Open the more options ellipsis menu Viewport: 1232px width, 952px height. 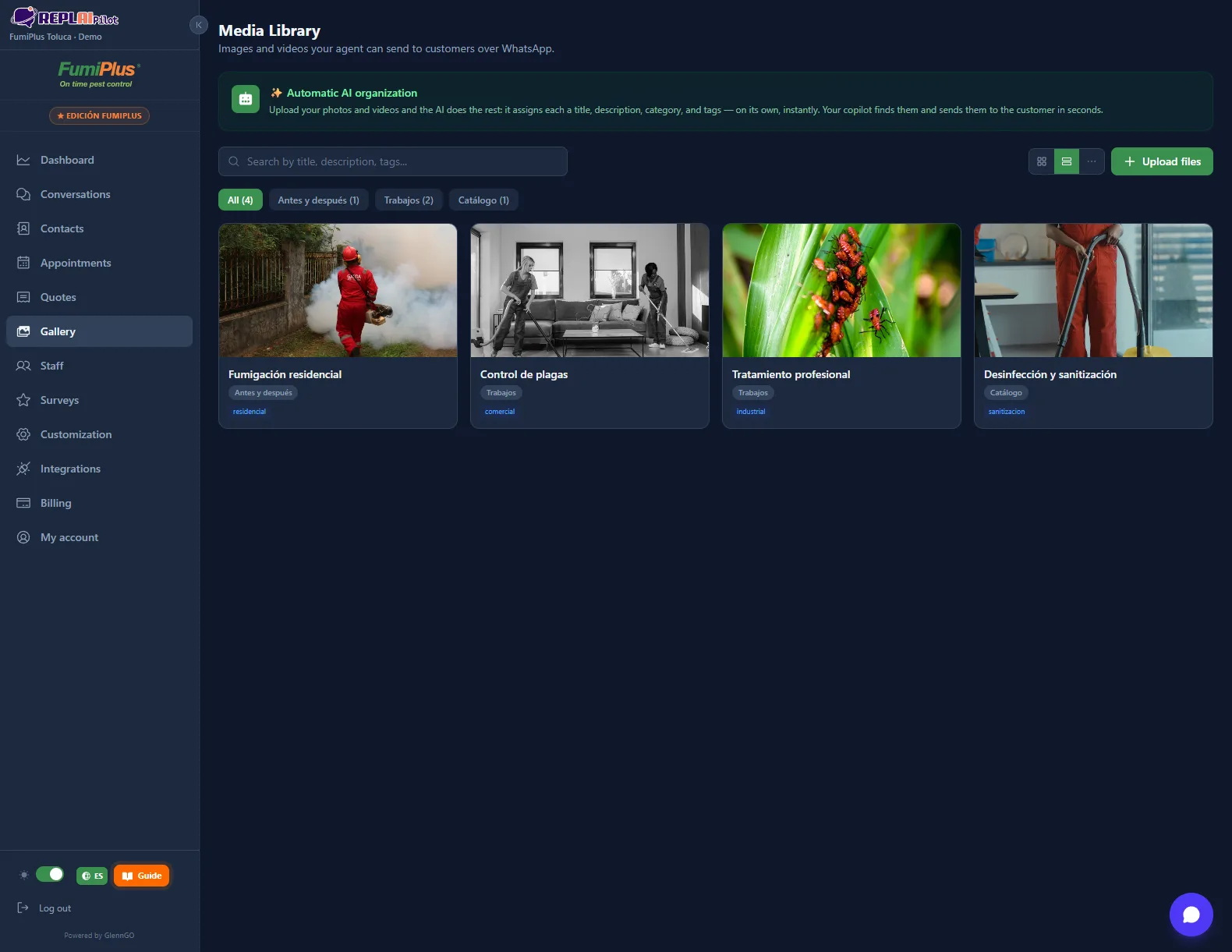(1092, 161)
